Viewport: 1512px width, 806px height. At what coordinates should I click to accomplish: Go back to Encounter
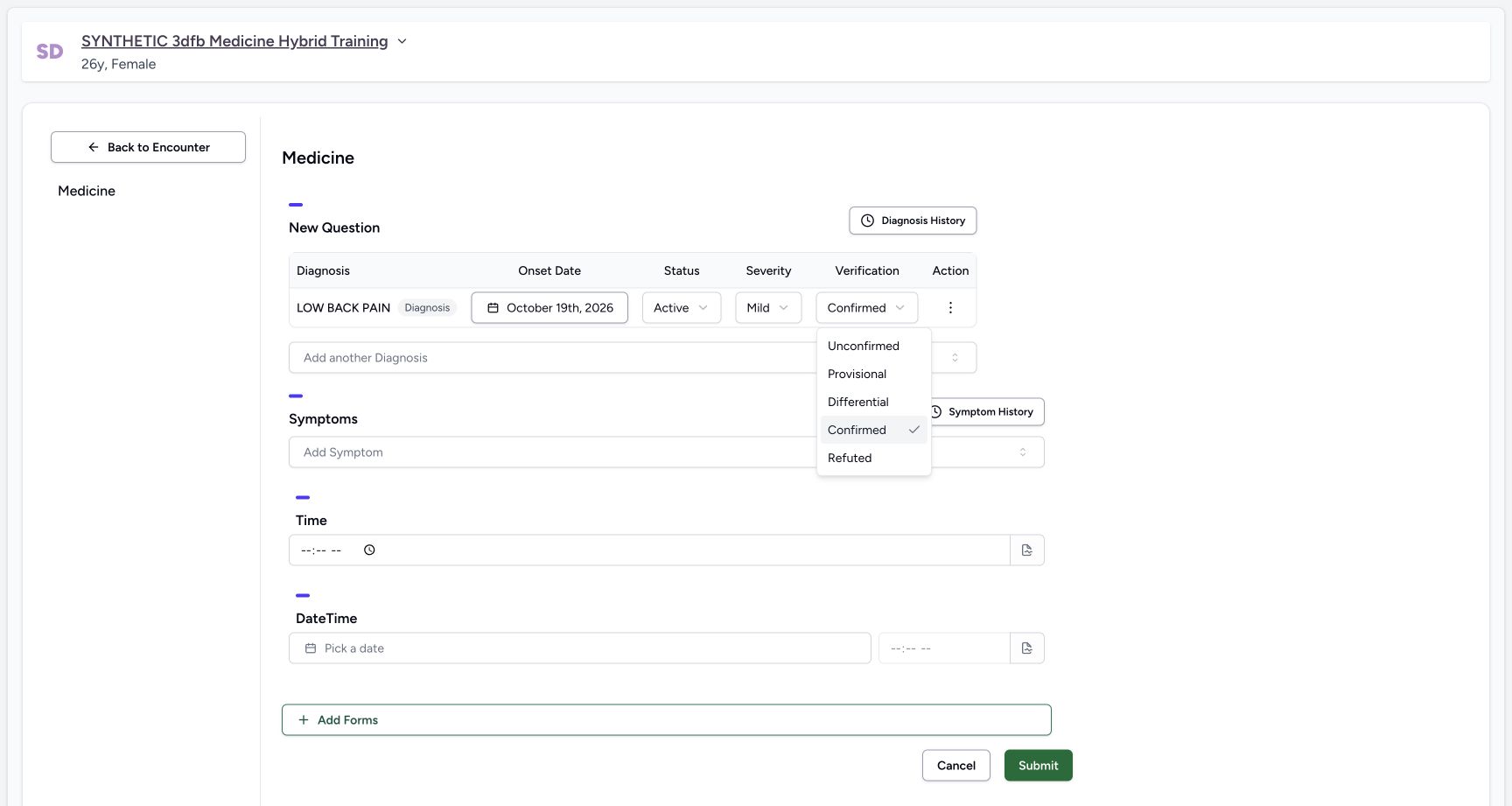tap(148, 147)
